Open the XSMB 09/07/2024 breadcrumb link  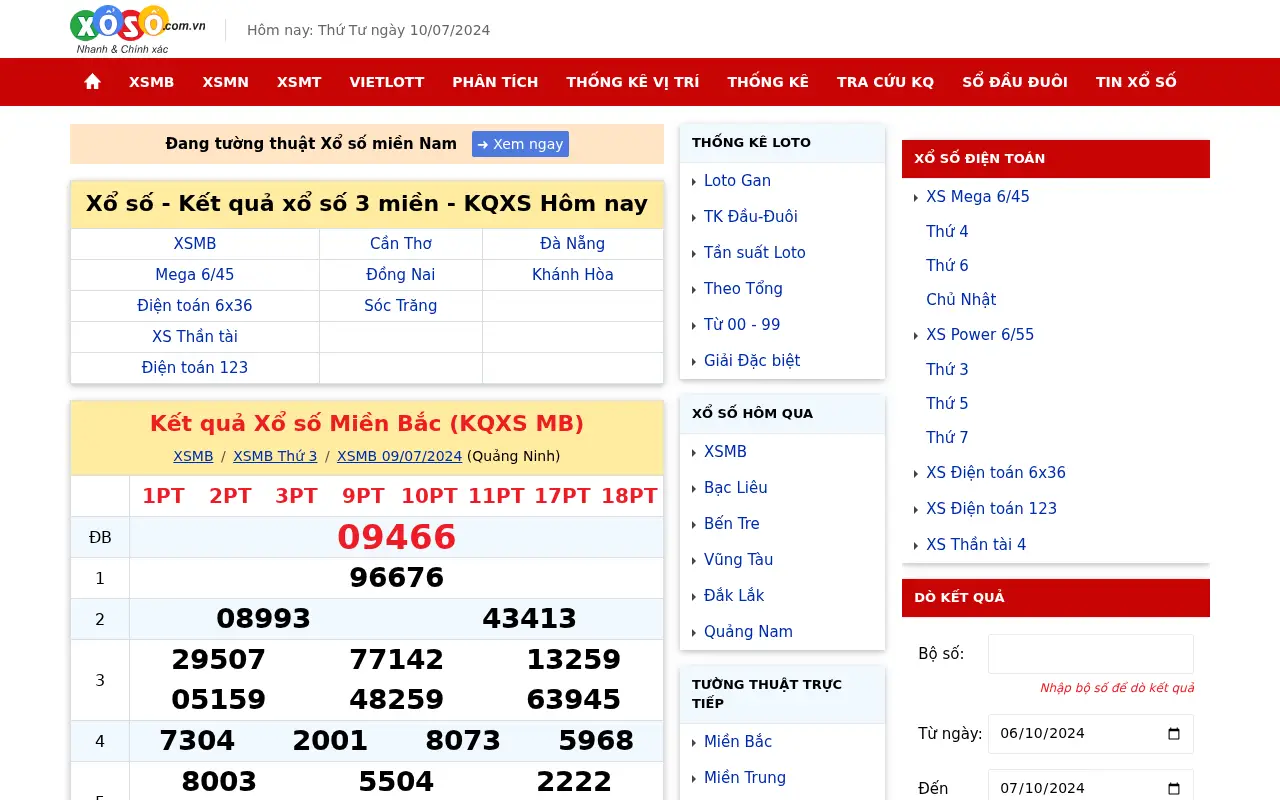click(399, 456)
